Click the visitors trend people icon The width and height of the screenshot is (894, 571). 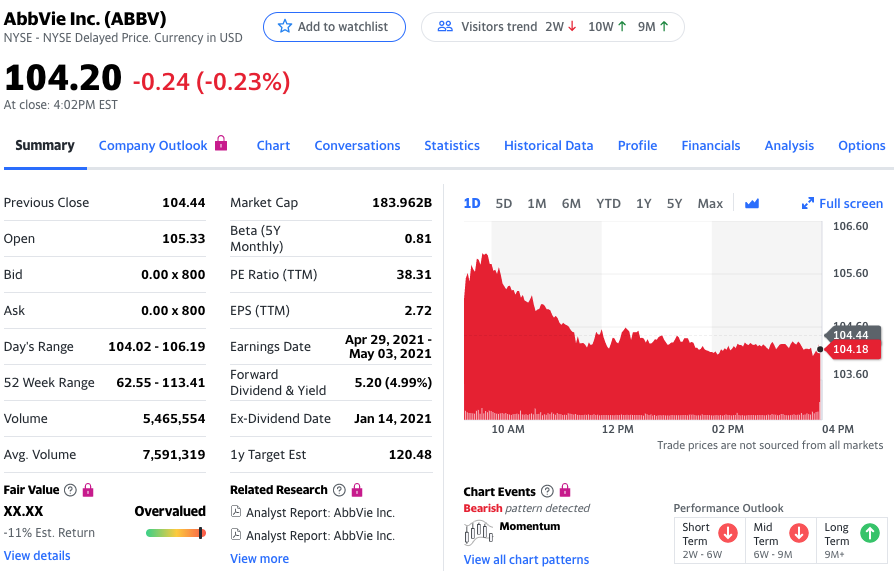(445, 26)
